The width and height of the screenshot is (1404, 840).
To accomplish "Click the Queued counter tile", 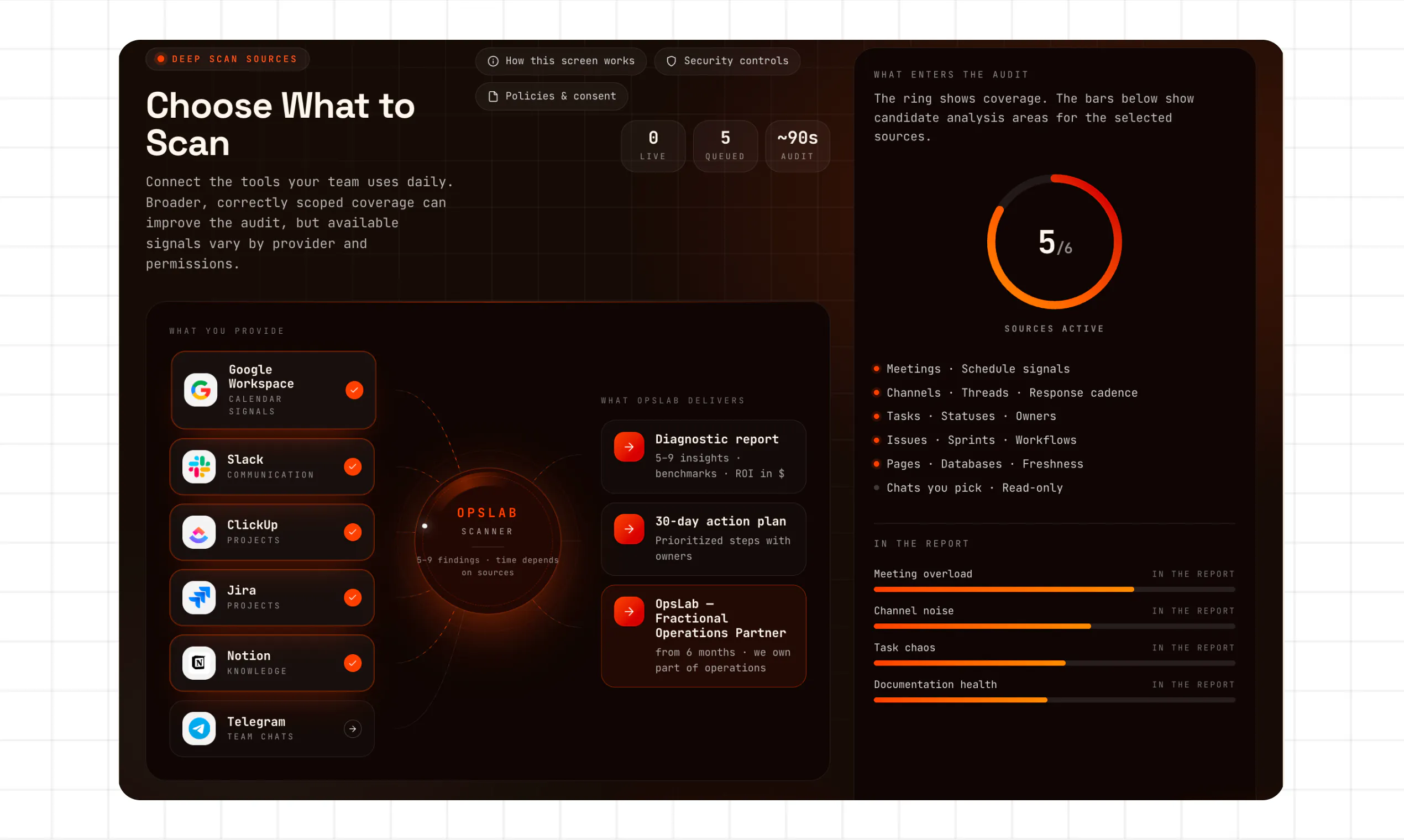I will click(725, 146).
